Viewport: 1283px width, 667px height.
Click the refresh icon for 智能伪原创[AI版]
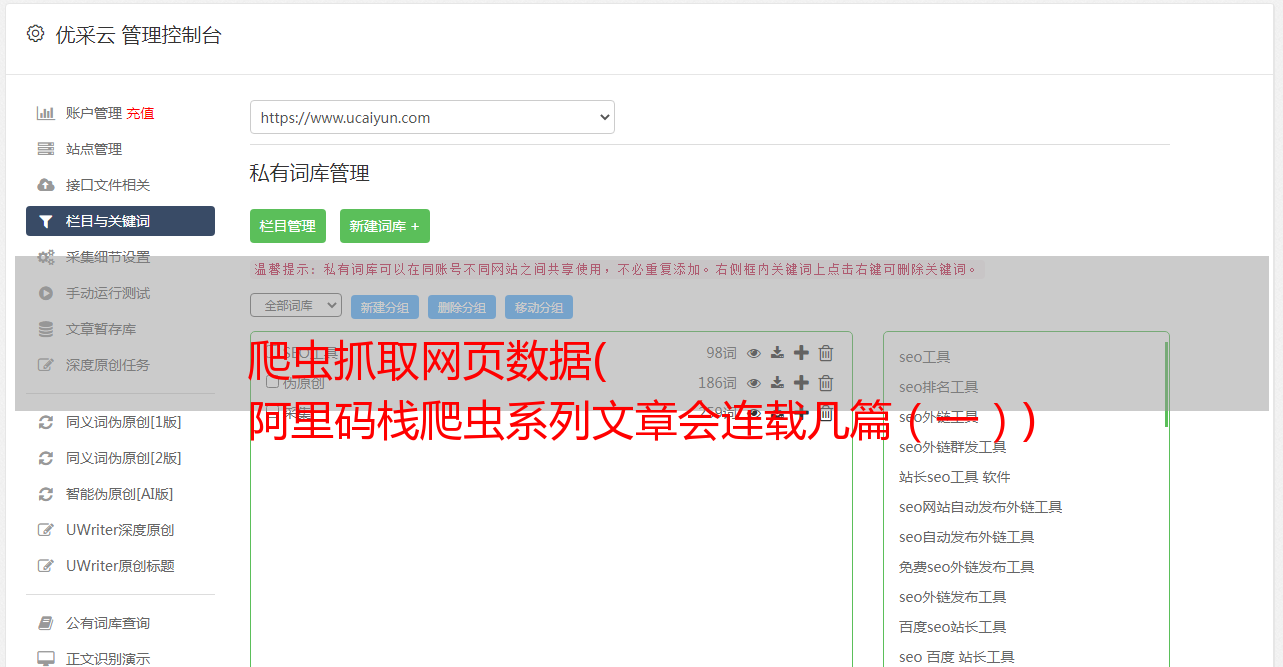tap(45, 494)
